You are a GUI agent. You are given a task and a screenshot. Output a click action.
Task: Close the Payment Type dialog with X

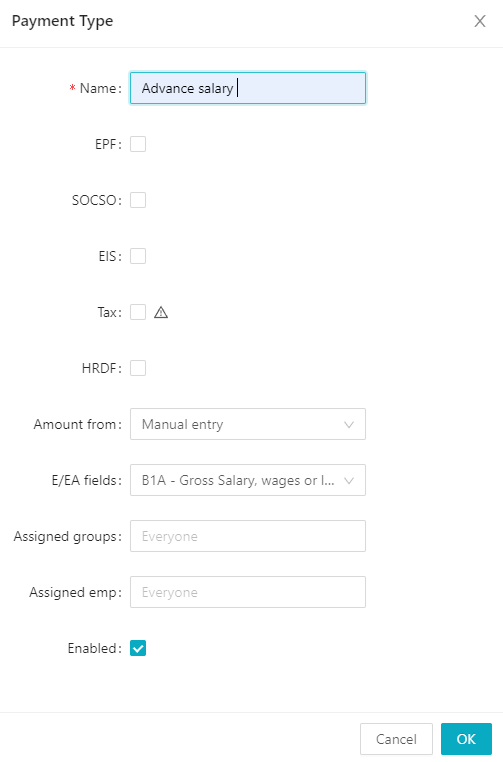pos(480,21)
